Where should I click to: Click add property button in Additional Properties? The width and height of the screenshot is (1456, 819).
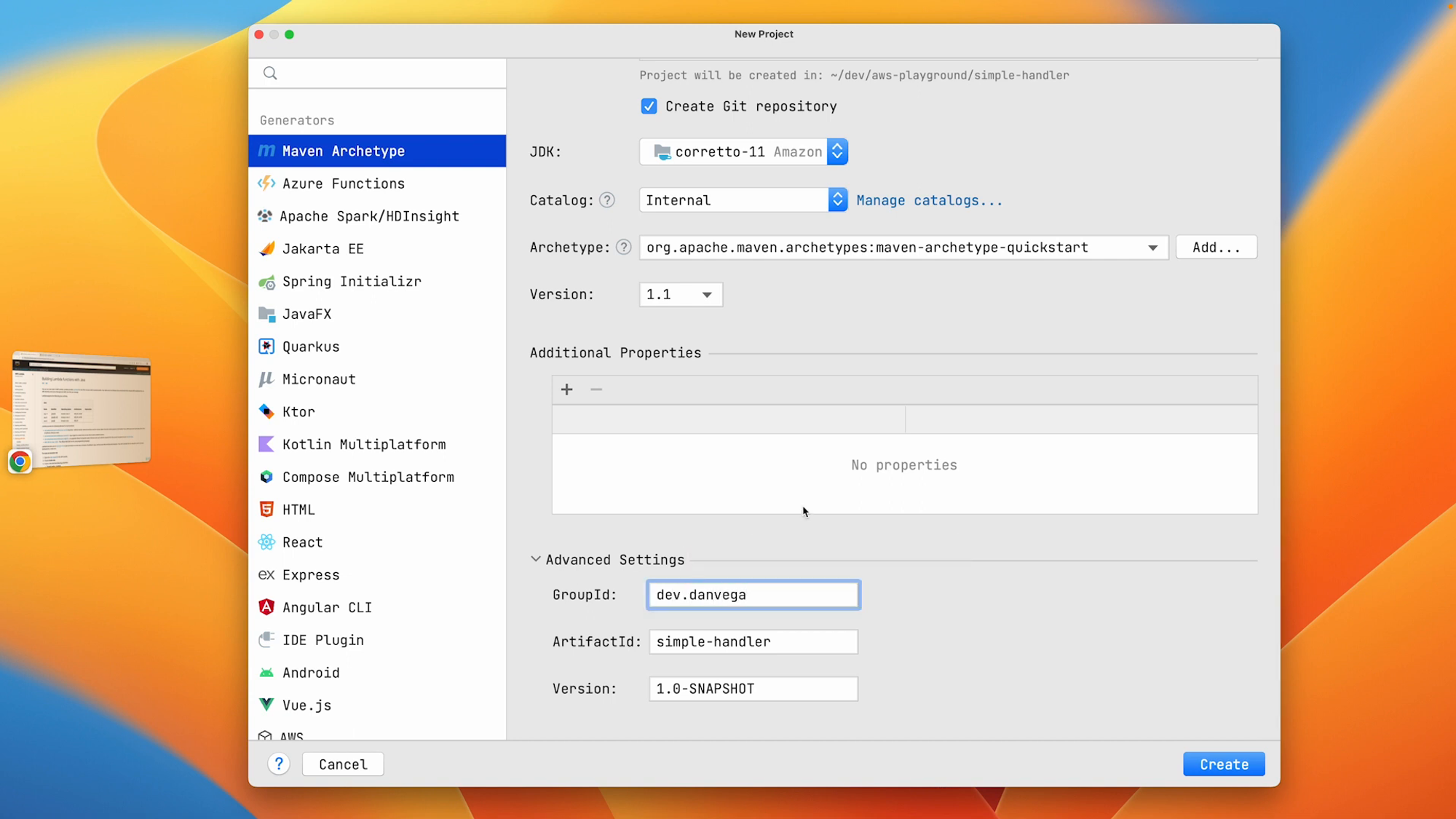click(567, 389)
